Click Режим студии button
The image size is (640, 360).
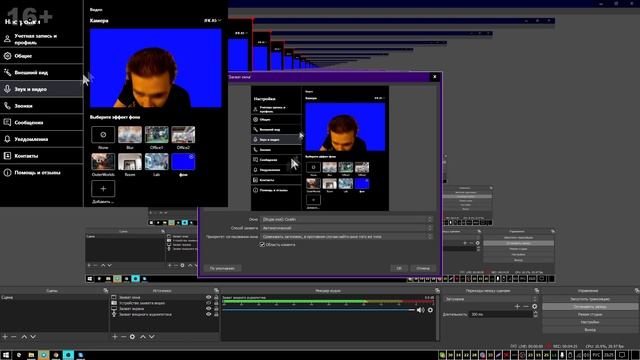point(590,314)
